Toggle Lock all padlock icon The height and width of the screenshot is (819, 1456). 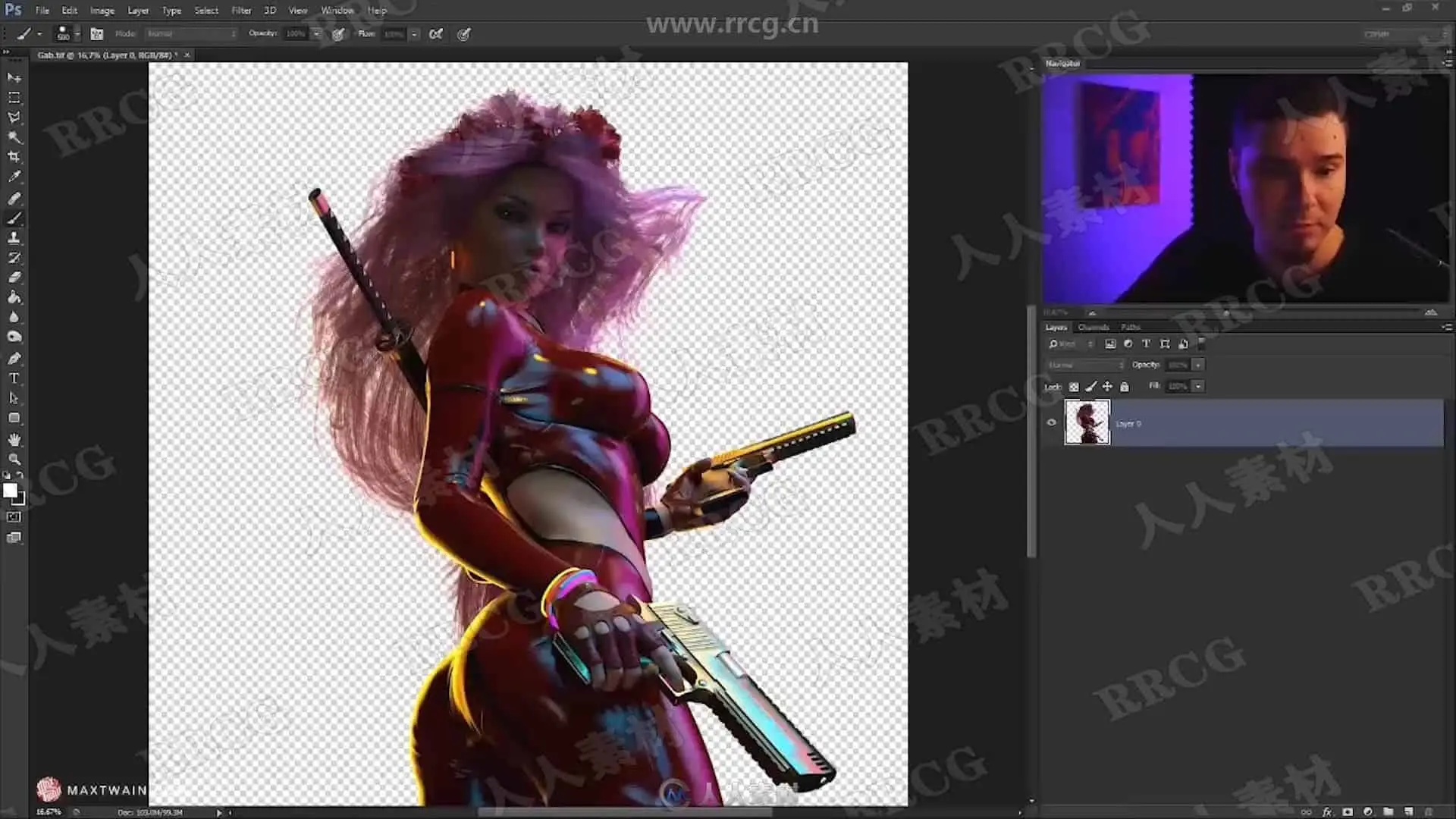pos(1125,387)
